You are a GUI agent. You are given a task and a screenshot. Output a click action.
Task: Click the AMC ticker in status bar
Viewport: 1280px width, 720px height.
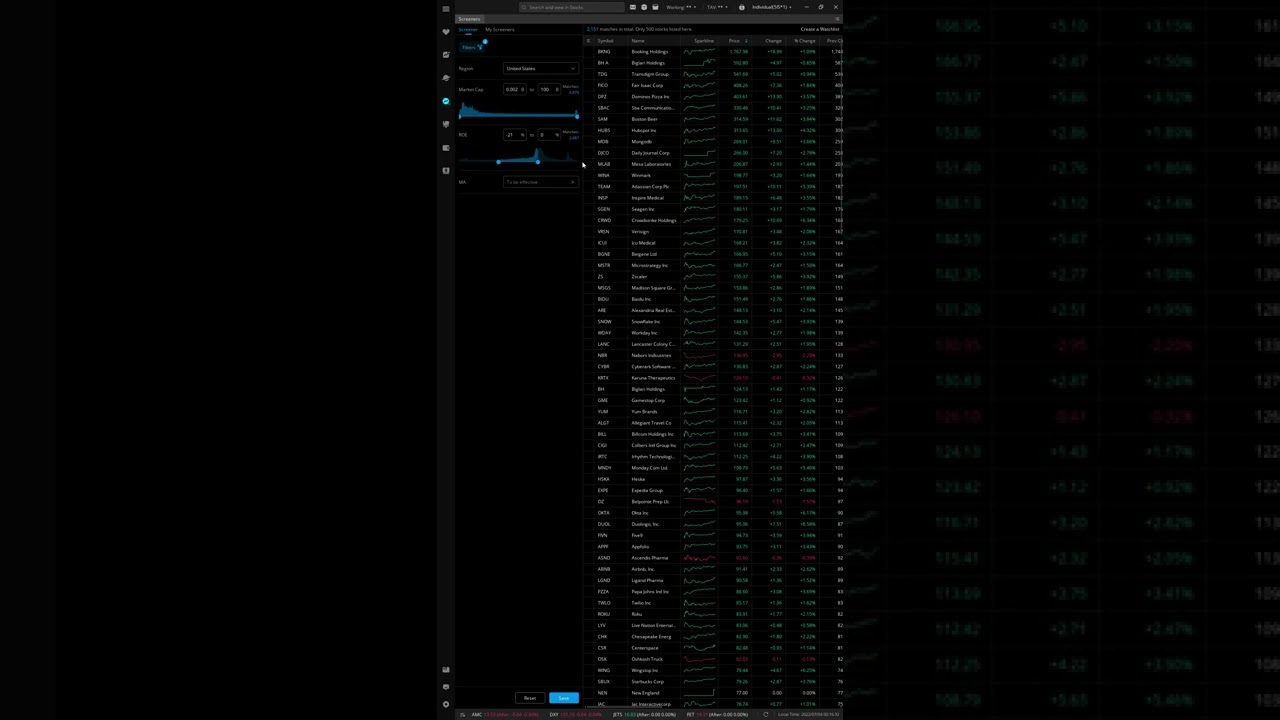[x=504, y=714]
